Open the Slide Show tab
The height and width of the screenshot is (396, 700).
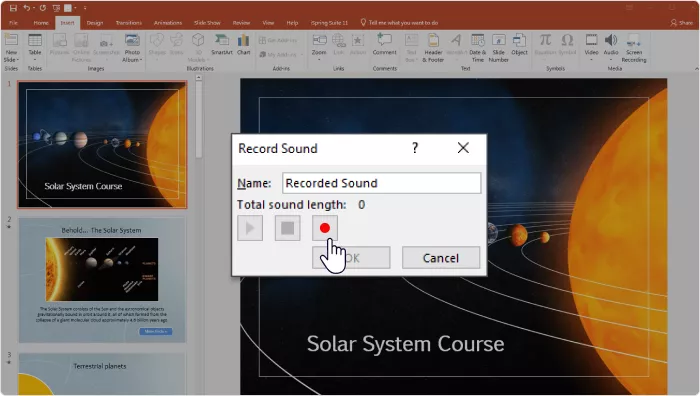(x=207, y=23)
